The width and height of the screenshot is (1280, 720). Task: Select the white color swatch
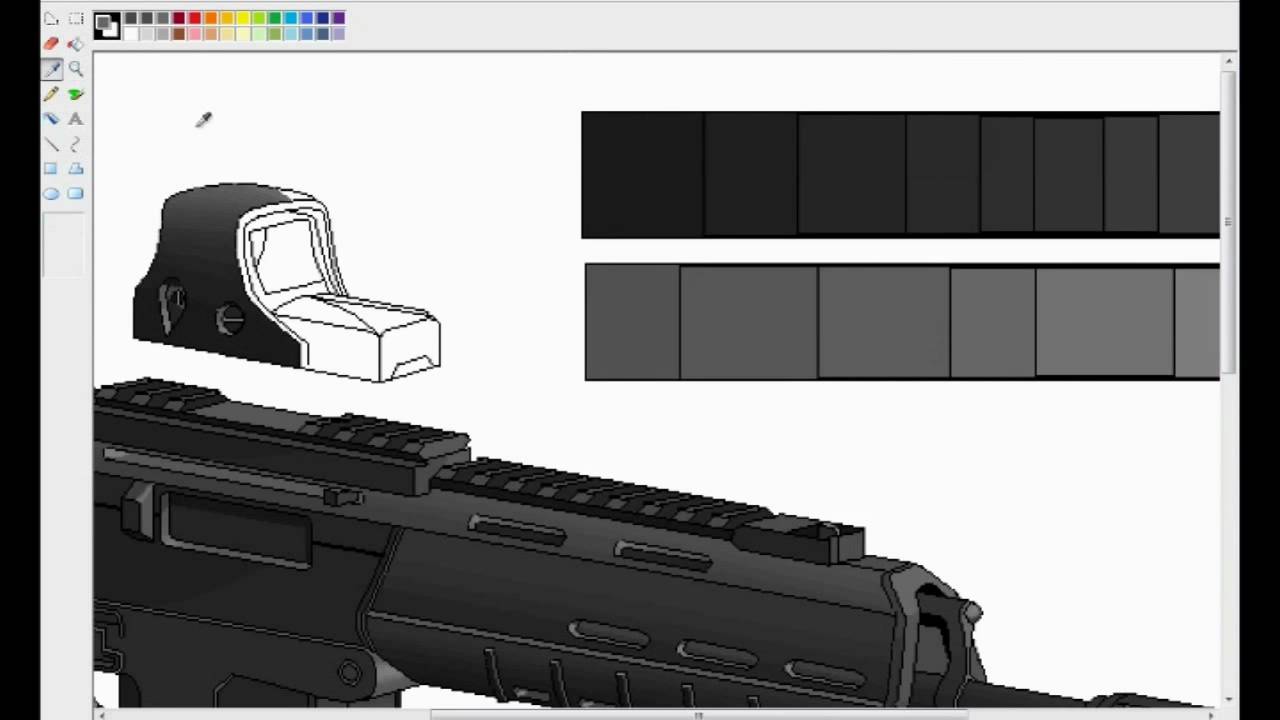(x=131, y=34)
